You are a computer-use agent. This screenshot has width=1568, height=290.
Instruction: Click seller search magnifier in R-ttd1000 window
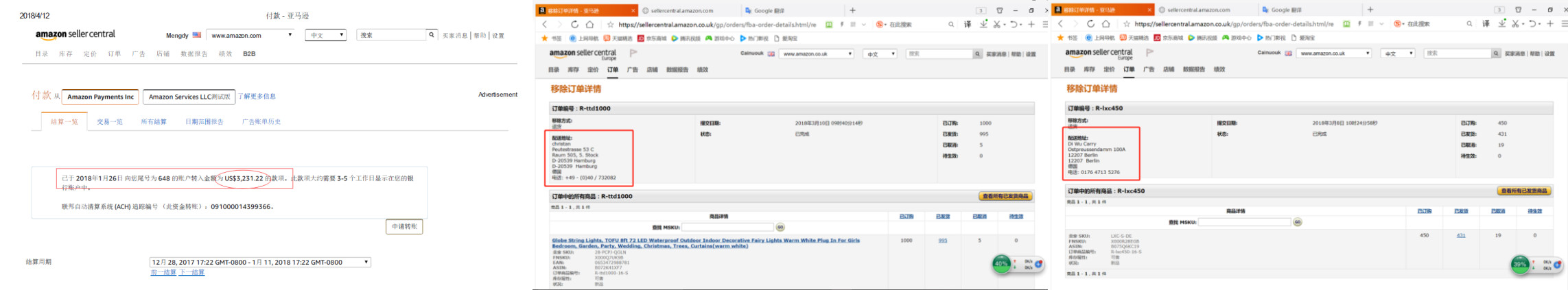tap(977, 53)
